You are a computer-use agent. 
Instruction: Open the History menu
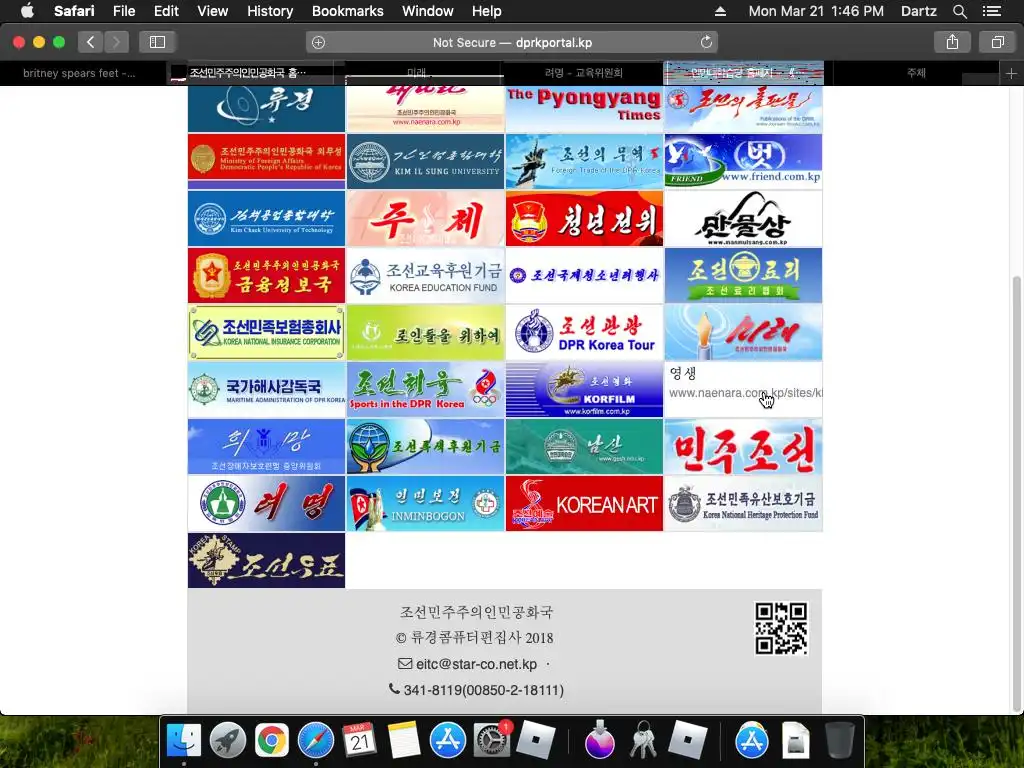[x=270, y=11]
